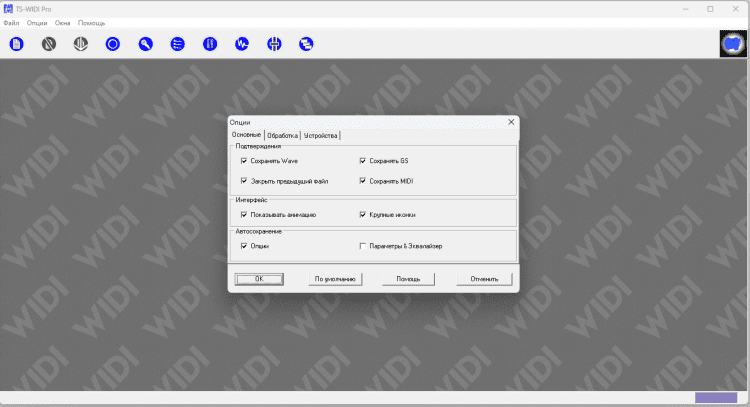Viewport: 750px width, 407px height.
Task: Enable Параметры & Эквалайзер autosave checkbox
Action: 363,246
